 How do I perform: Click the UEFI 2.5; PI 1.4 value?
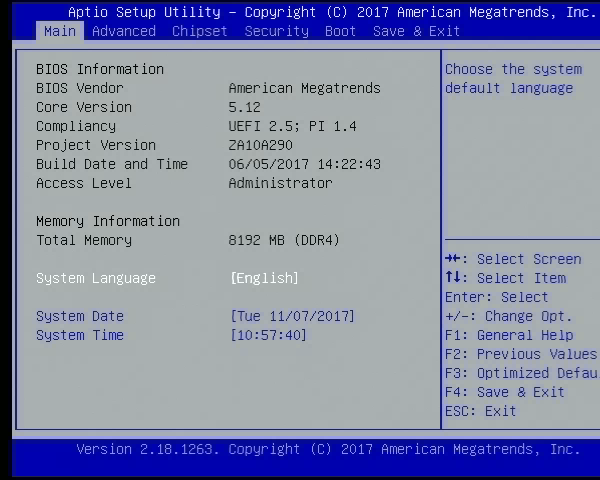(x=293, y=126)
